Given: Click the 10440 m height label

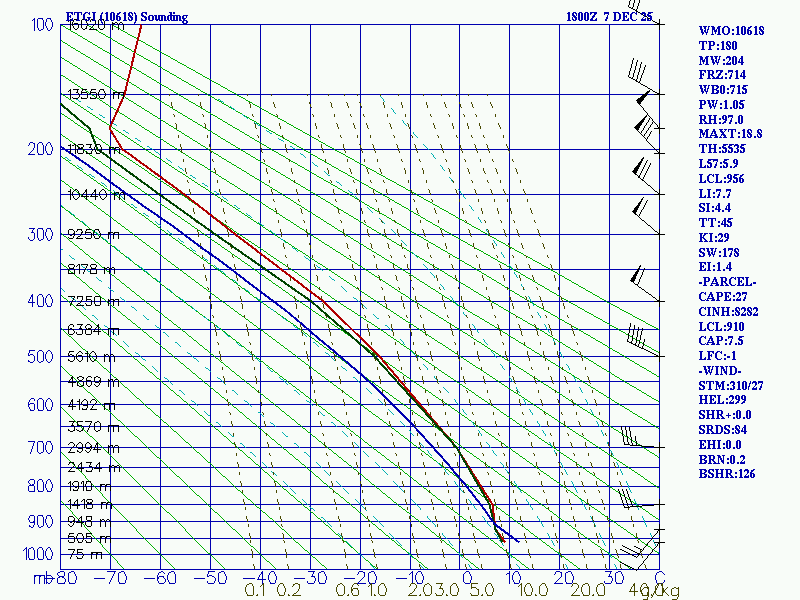Looking at the screenshot, I should [x=96, y=194].
